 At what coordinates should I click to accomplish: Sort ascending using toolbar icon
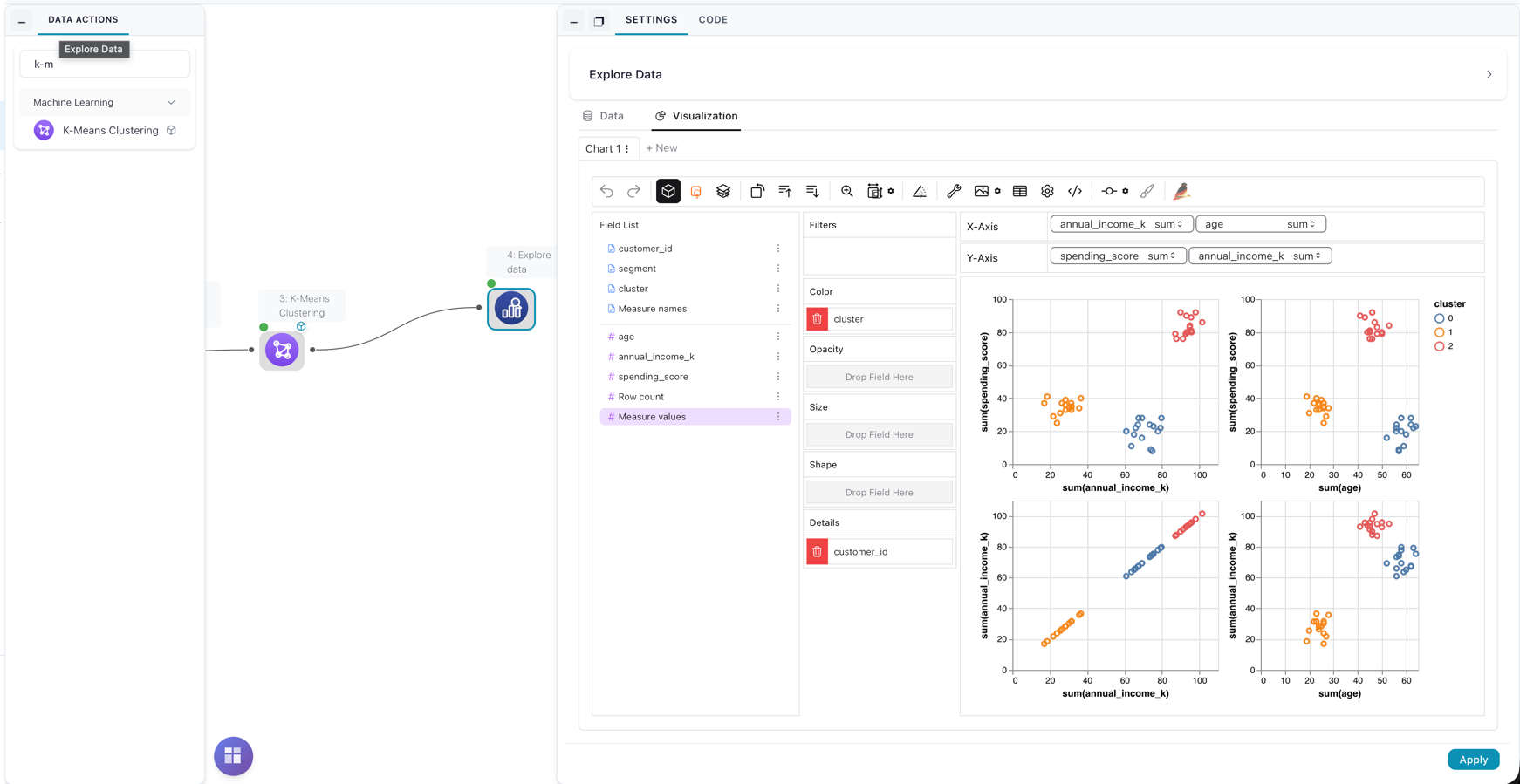point(785,191)
